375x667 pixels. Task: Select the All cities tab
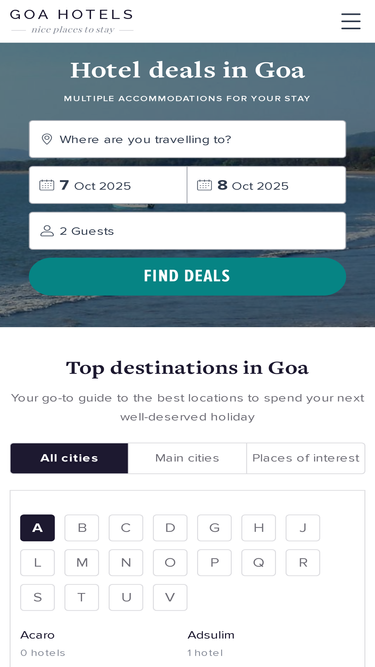coord(69,458)
